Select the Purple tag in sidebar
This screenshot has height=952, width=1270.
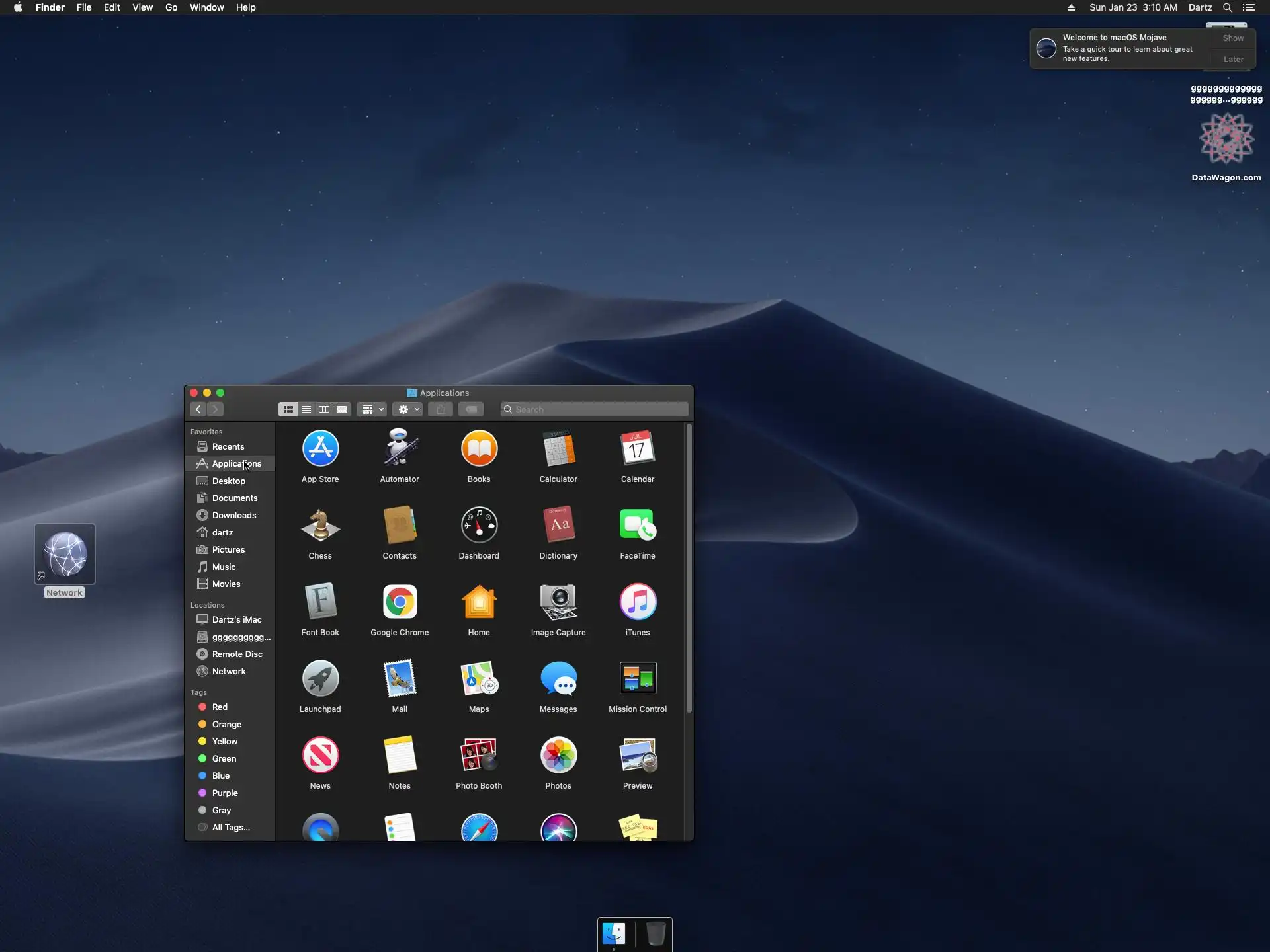pyautogui.click(x=225, y=793)
